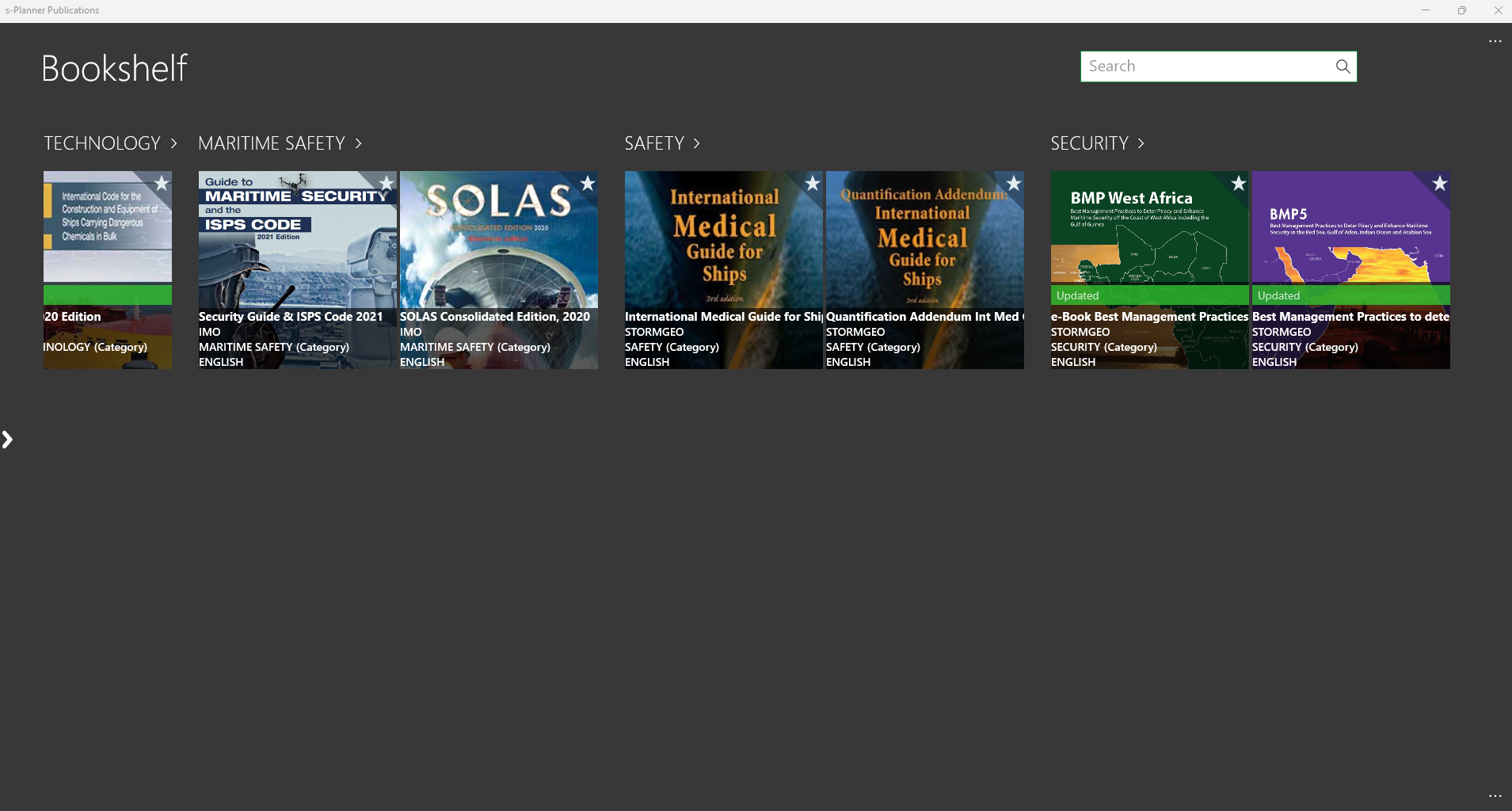The height and width of the screenshot is (811, 1512).
Task: Click chevron next to SAFETY heading
Action: (696, 143)
